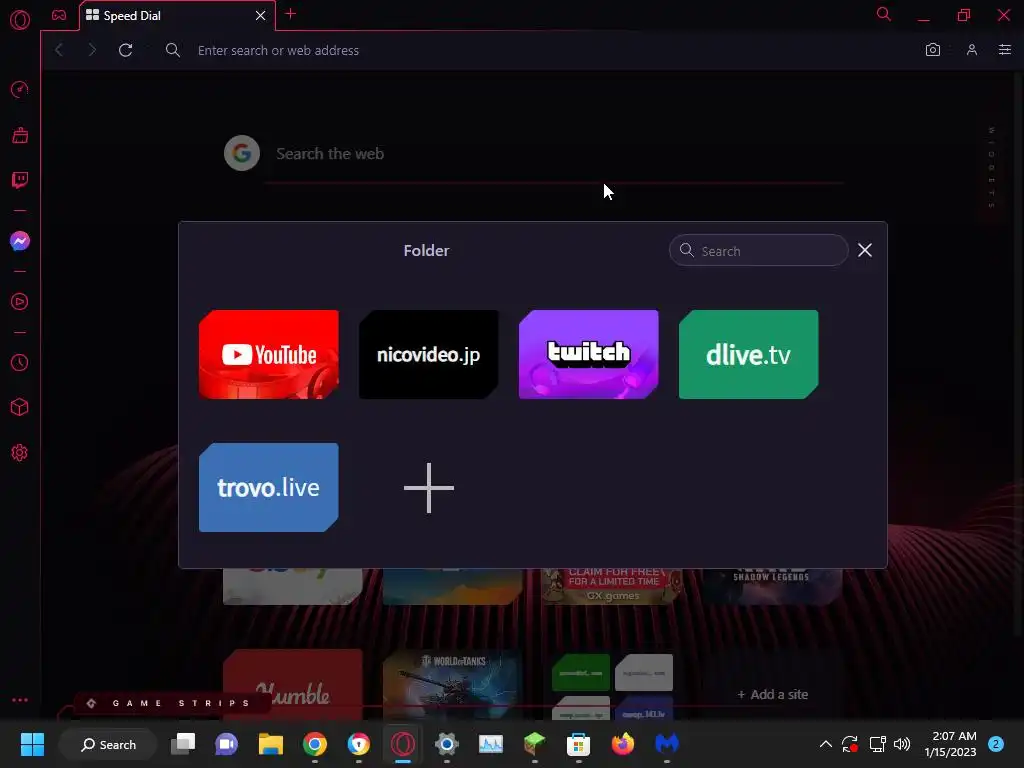Viewport: 1024px width, 768px height.
Task: Open the dlive.tv tile
Action: point(748,355)
